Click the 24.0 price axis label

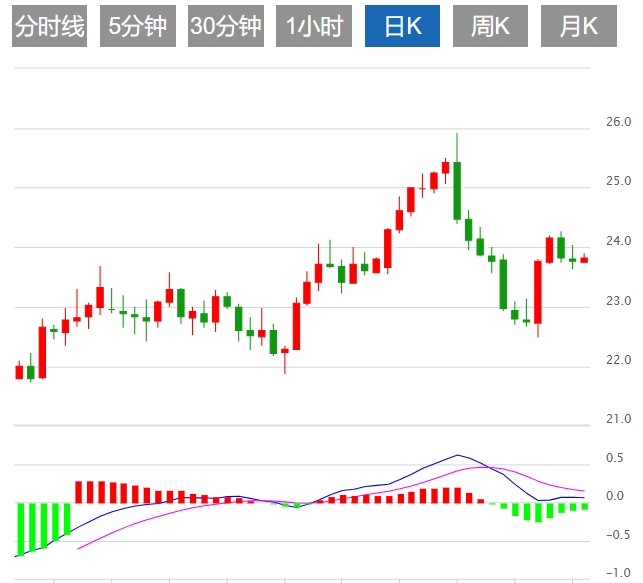[x=618, y=241]
